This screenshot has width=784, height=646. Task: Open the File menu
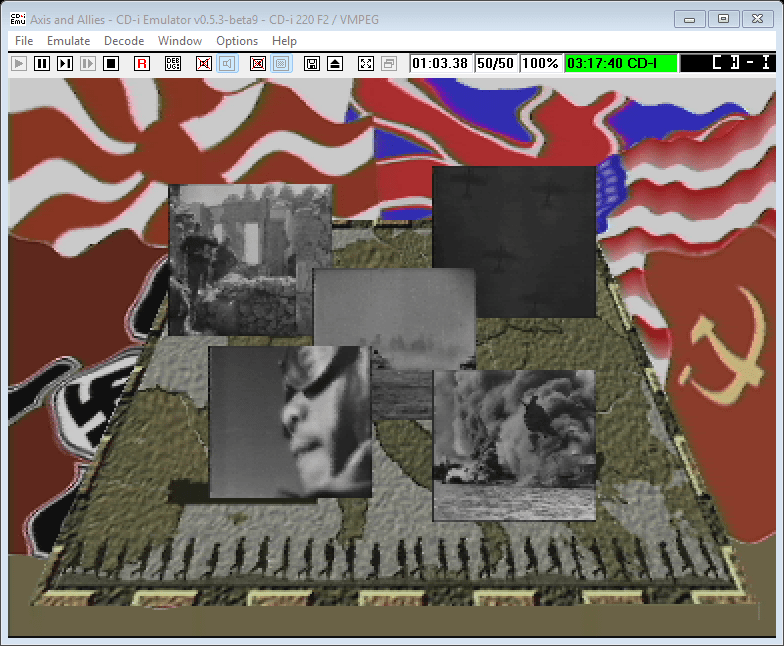point(24,41)
